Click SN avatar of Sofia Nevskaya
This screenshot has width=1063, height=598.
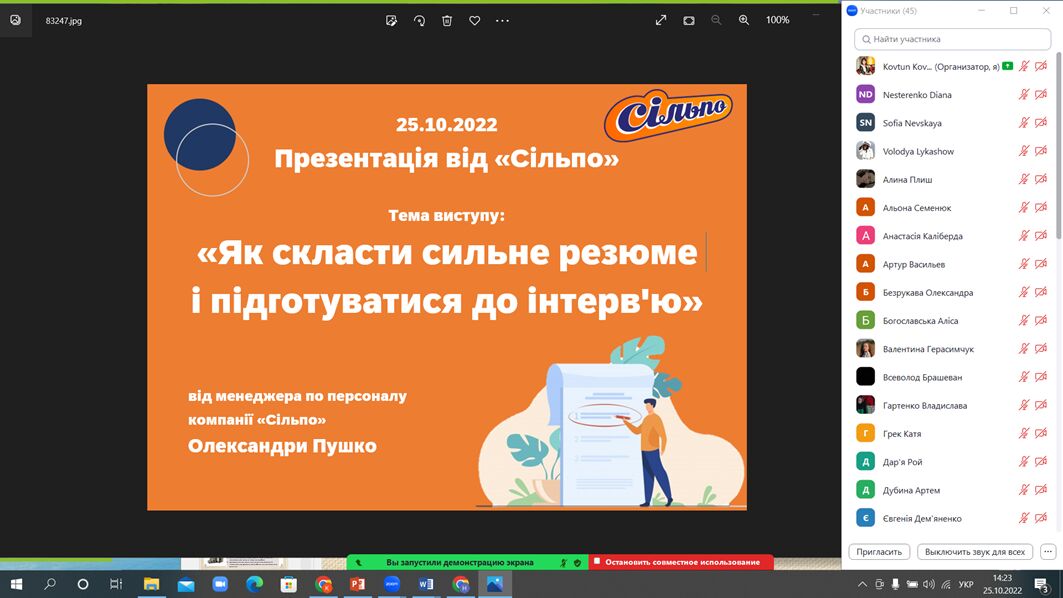coord(865,123)
